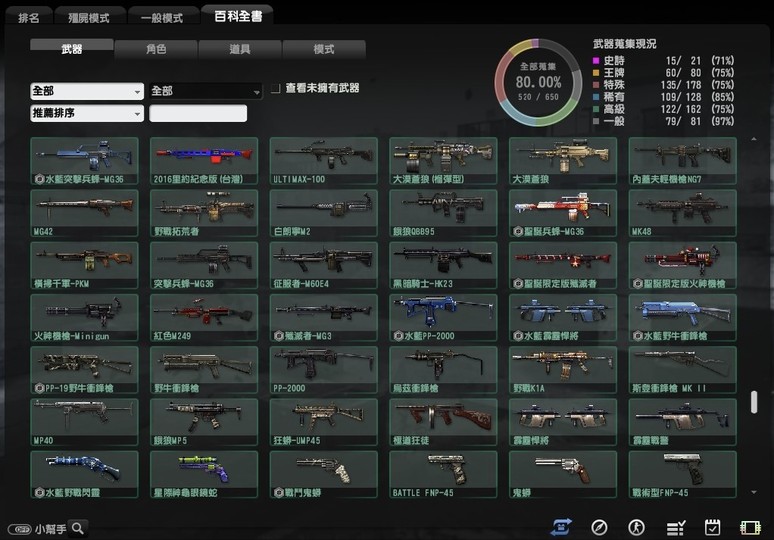
Task: Select the MP40 weapon card
Action: point(84,423)
